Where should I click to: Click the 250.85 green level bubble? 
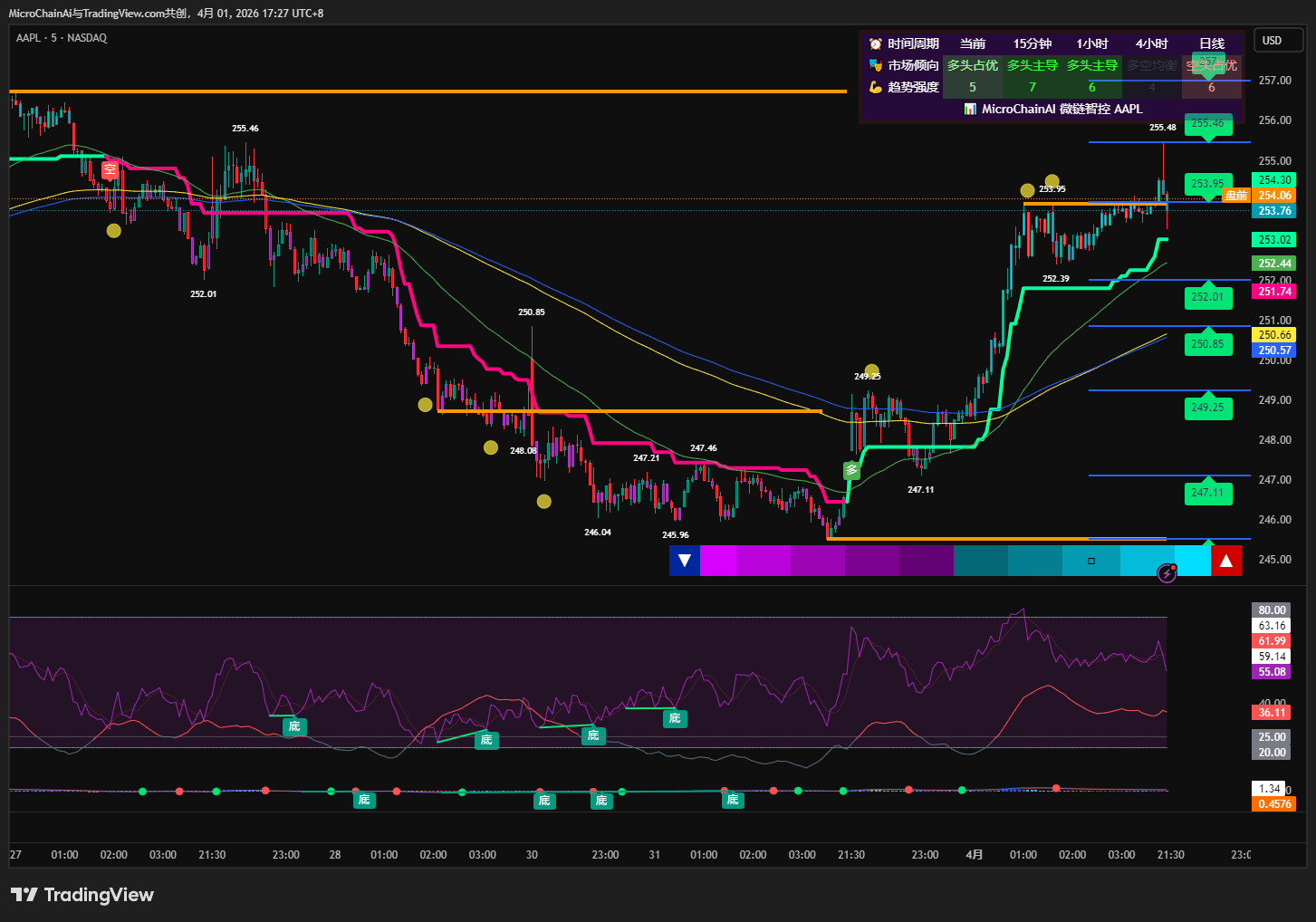click(x=1207, y=344)
